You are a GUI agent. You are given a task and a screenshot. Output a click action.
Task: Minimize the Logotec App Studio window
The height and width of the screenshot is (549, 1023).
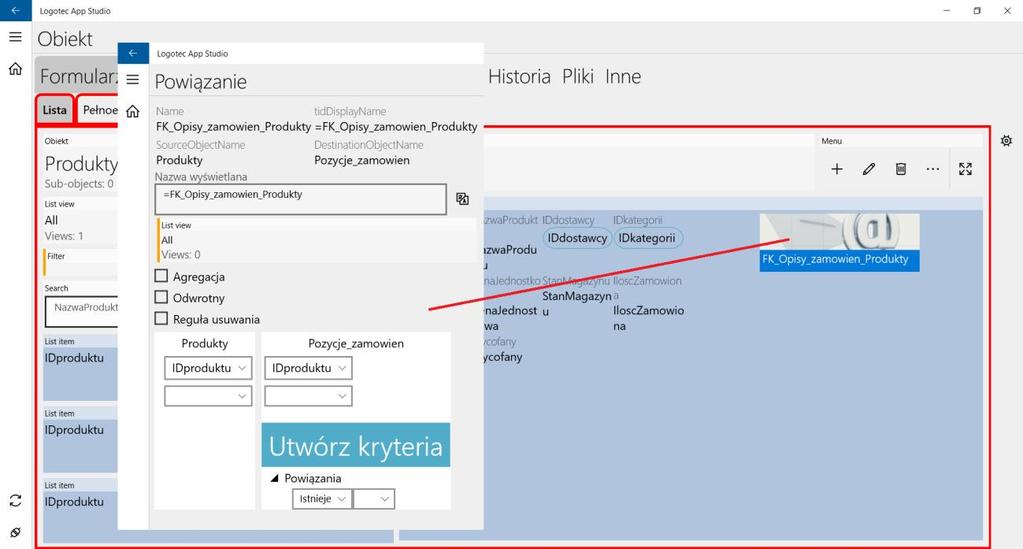pos(947,10)
